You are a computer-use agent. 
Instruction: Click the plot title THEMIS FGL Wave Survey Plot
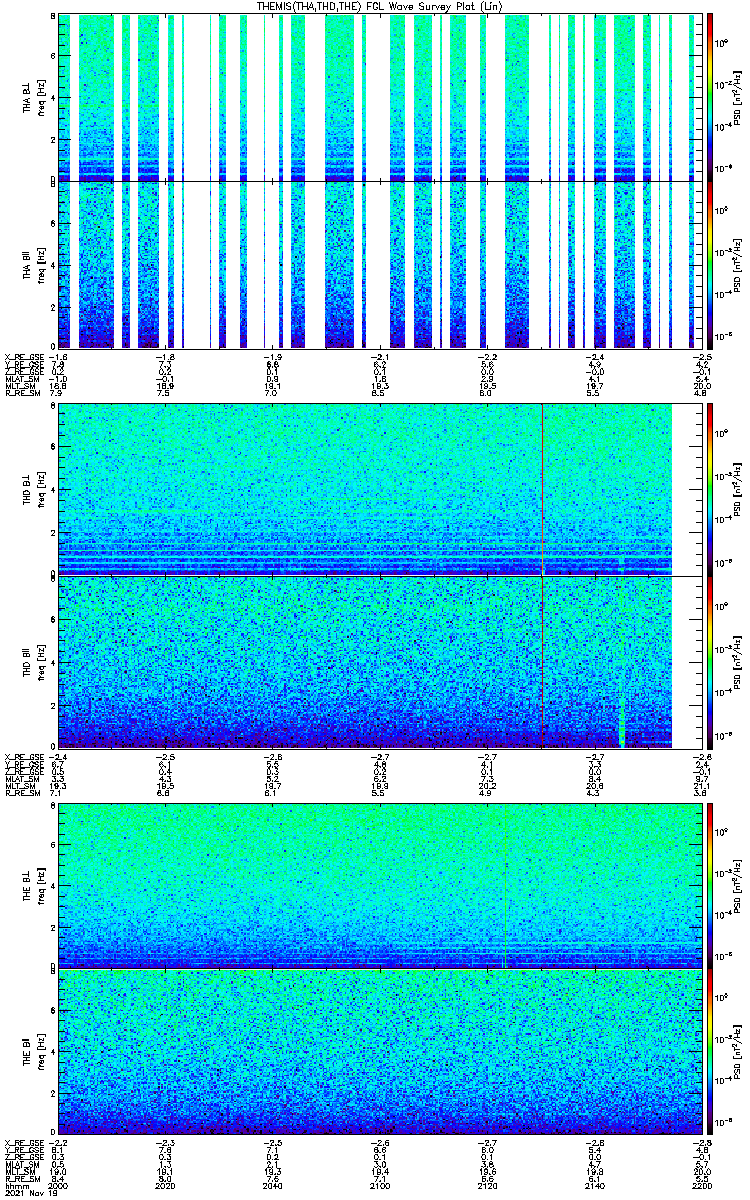(x=380, y=7)
